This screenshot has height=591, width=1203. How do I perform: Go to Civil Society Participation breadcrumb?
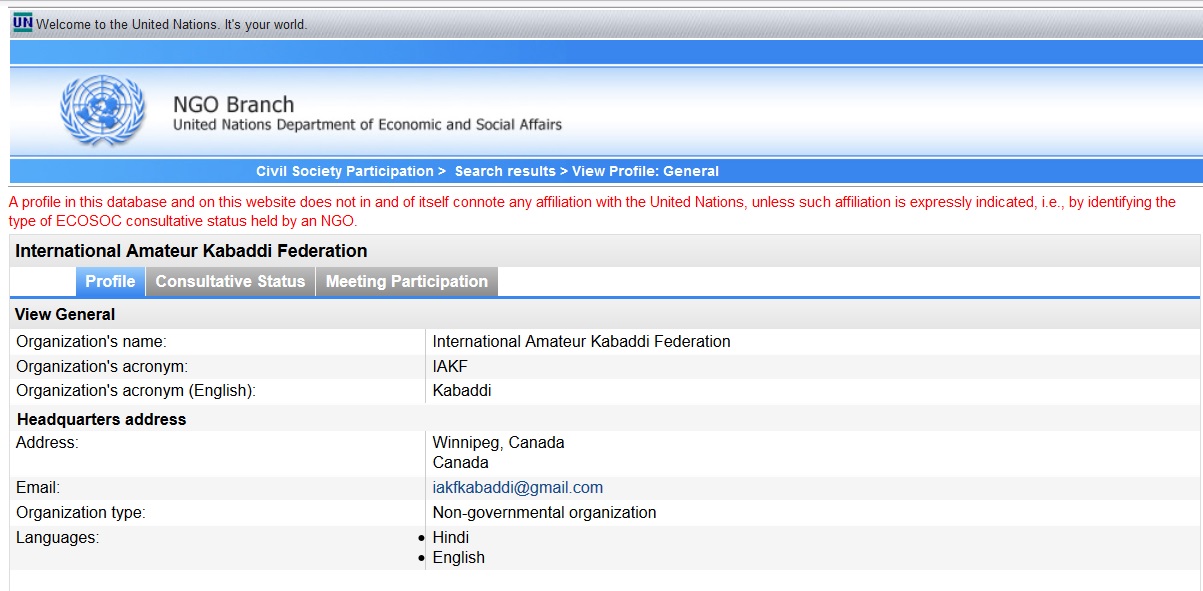click(345, 171)
